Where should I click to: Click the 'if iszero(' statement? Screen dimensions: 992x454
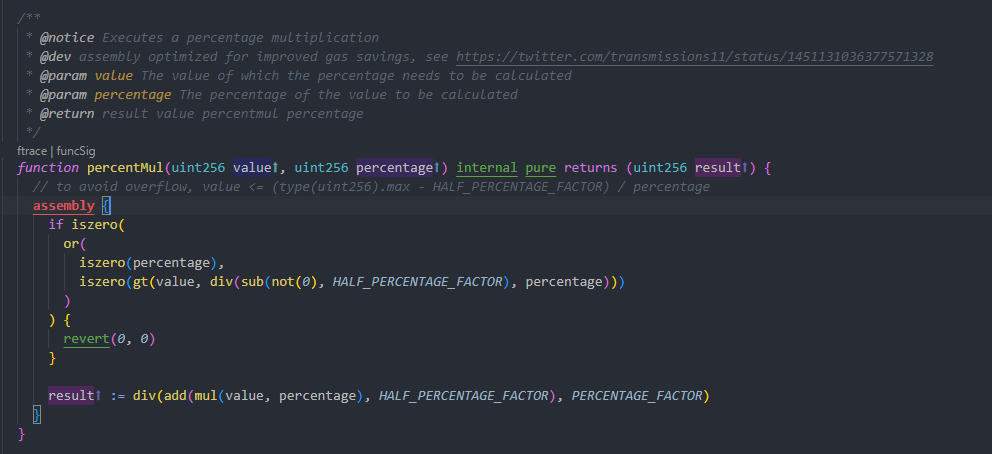tap(87, 225)
